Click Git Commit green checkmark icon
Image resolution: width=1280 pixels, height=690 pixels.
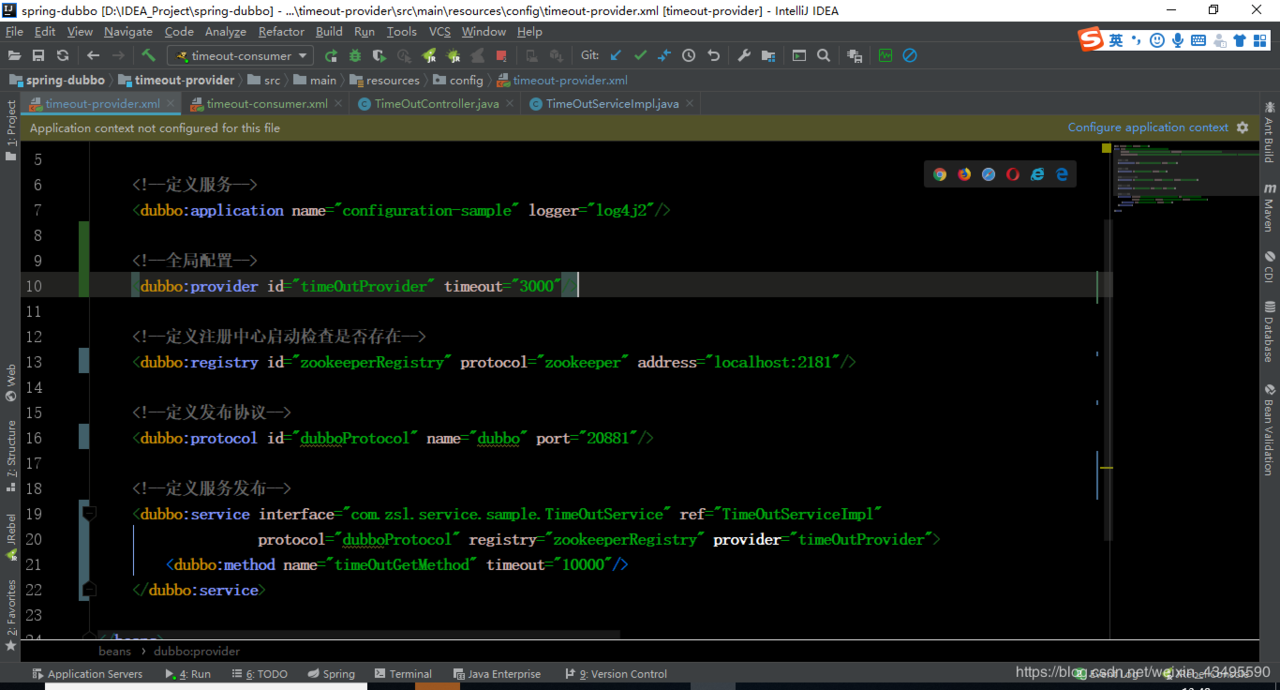640,56
